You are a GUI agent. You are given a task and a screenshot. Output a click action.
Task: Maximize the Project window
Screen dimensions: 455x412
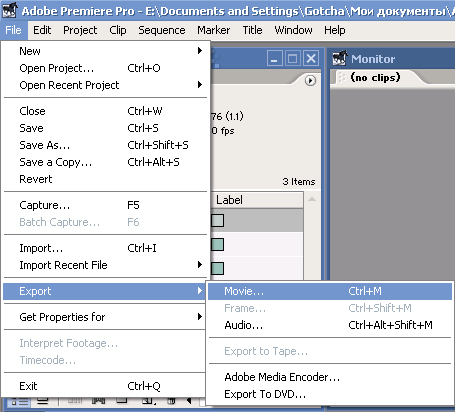click(x=293, y=59)
